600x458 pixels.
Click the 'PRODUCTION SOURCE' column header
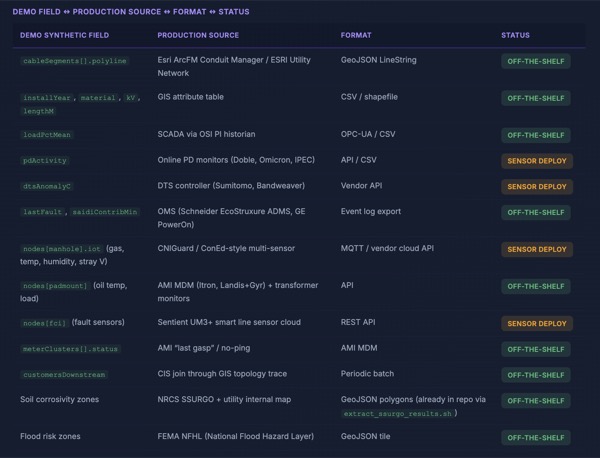pyautogui.click(x=198, y=35)
